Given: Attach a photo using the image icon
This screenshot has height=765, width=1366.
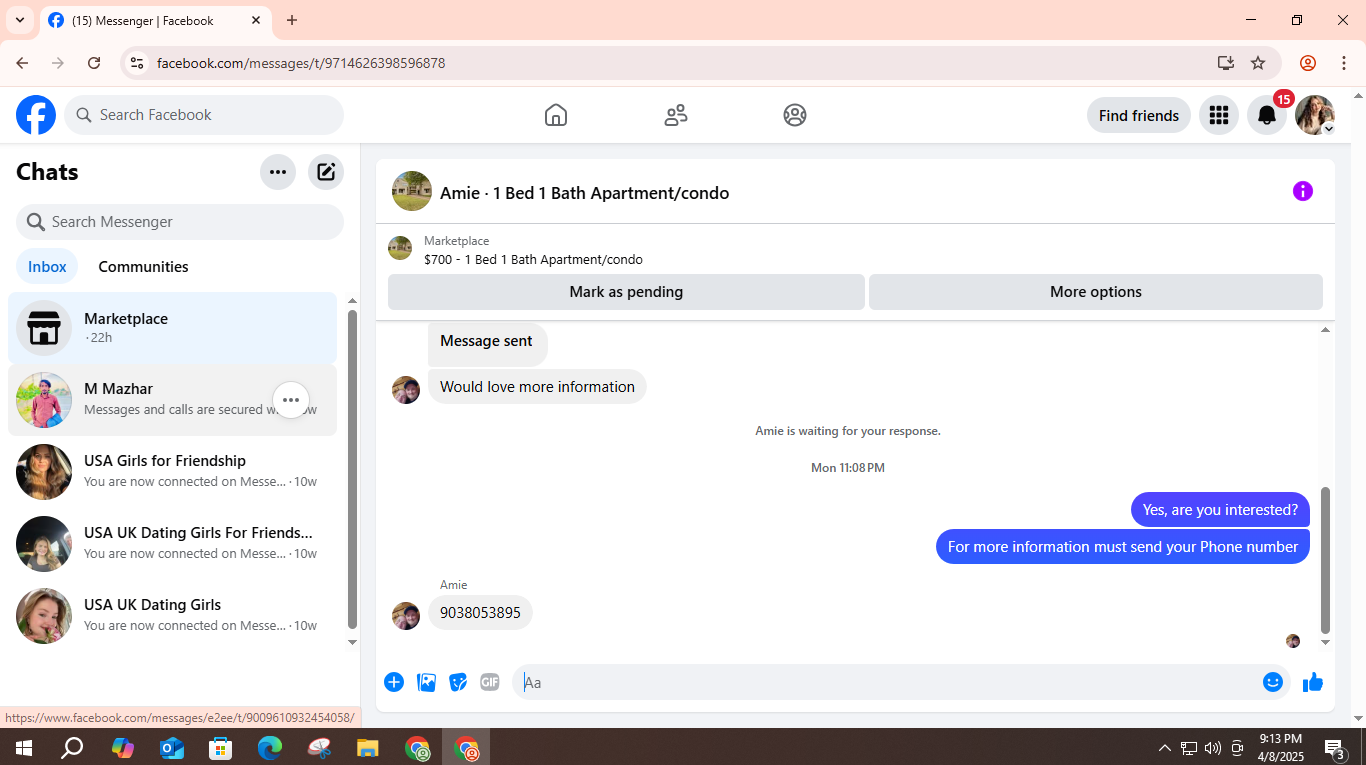Looking at the screenshot, I should [x=427, y=682].
